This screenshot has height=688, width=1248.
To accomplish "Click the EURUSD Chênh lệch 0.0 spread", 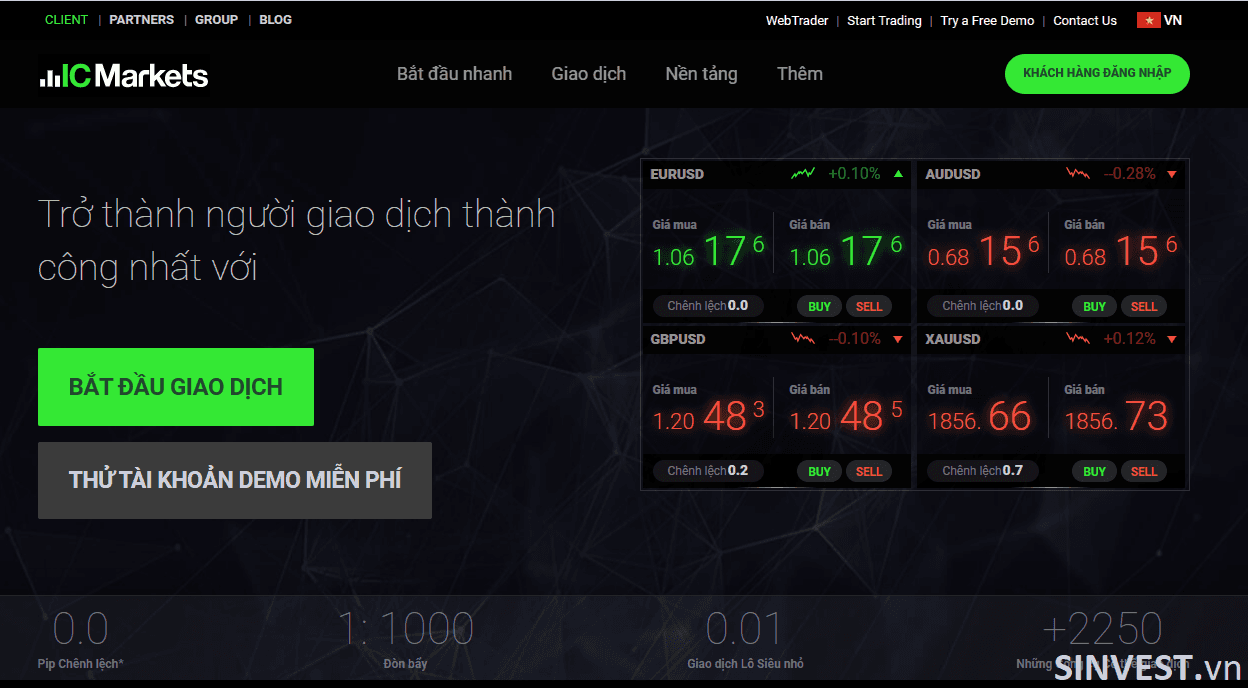I will click(708, 306).
